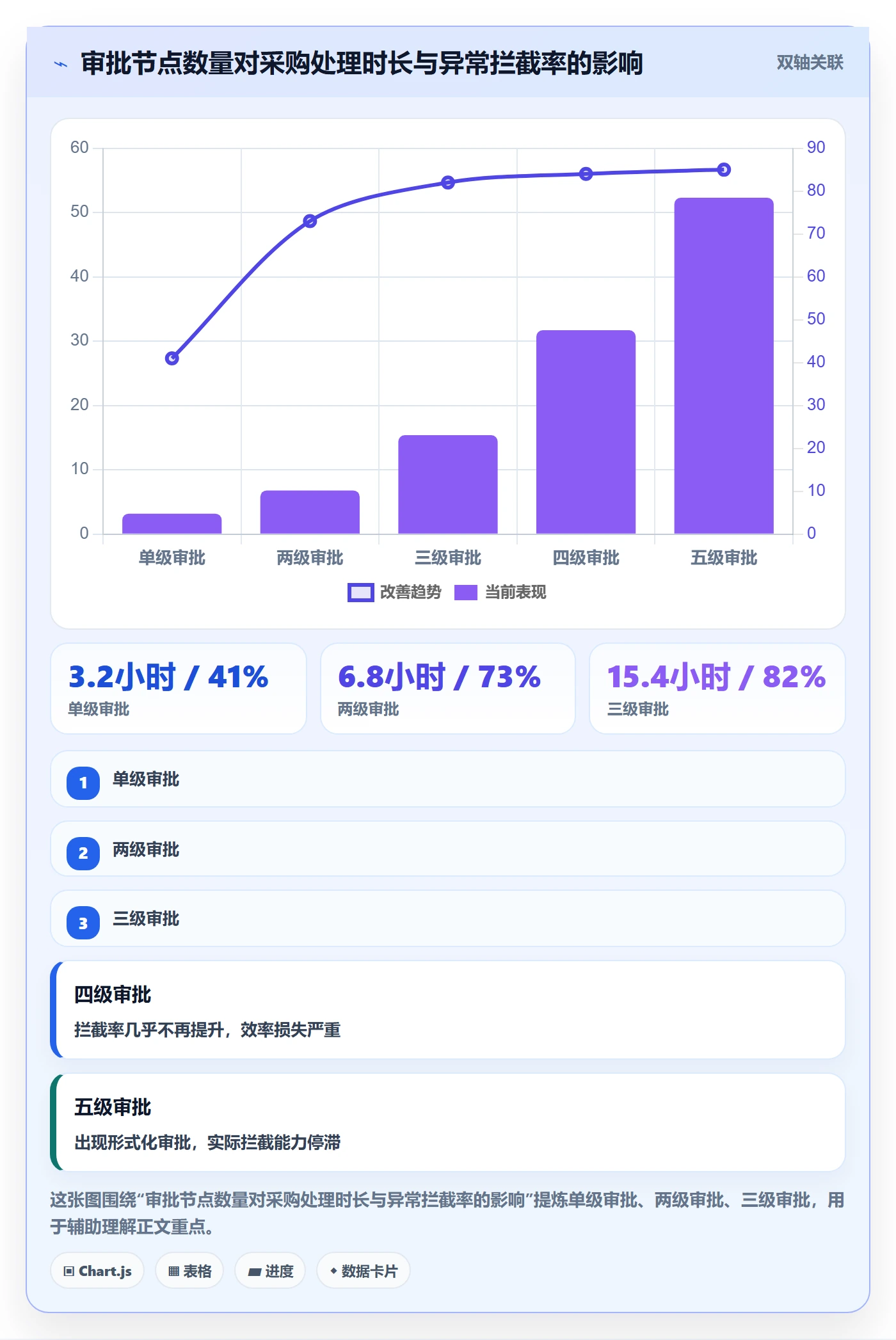Click the 四级审批 x-axis label
The image size is (896, 1340).
[x=586, y=558]
